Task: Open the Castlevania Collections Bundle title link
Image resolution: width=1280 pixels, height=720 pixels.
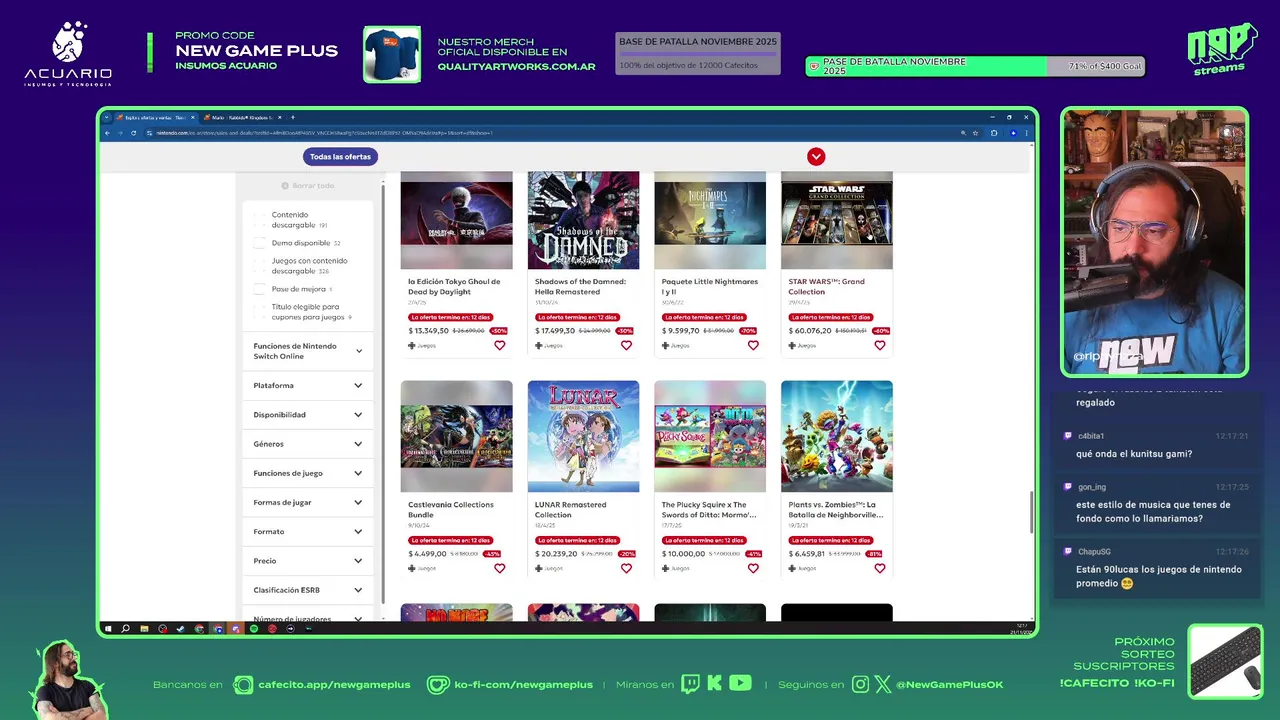Action: tap(451, 509)
